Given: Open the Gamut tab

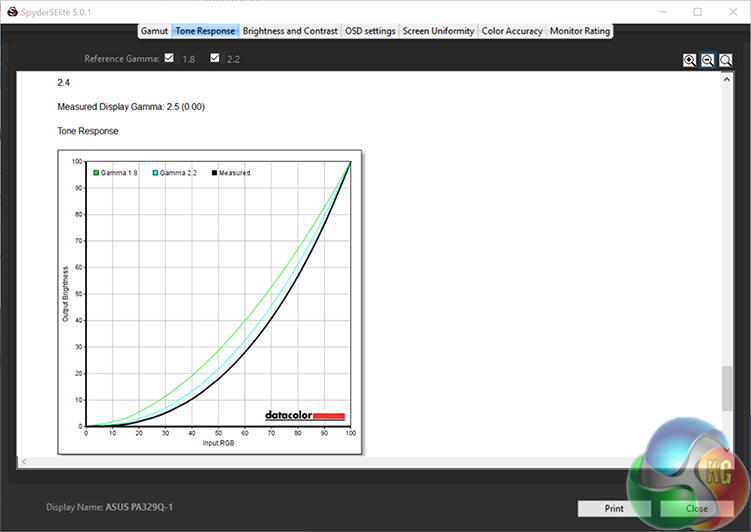Looking at the screenshot, I should pyautogui.click(x=154, y=31).
